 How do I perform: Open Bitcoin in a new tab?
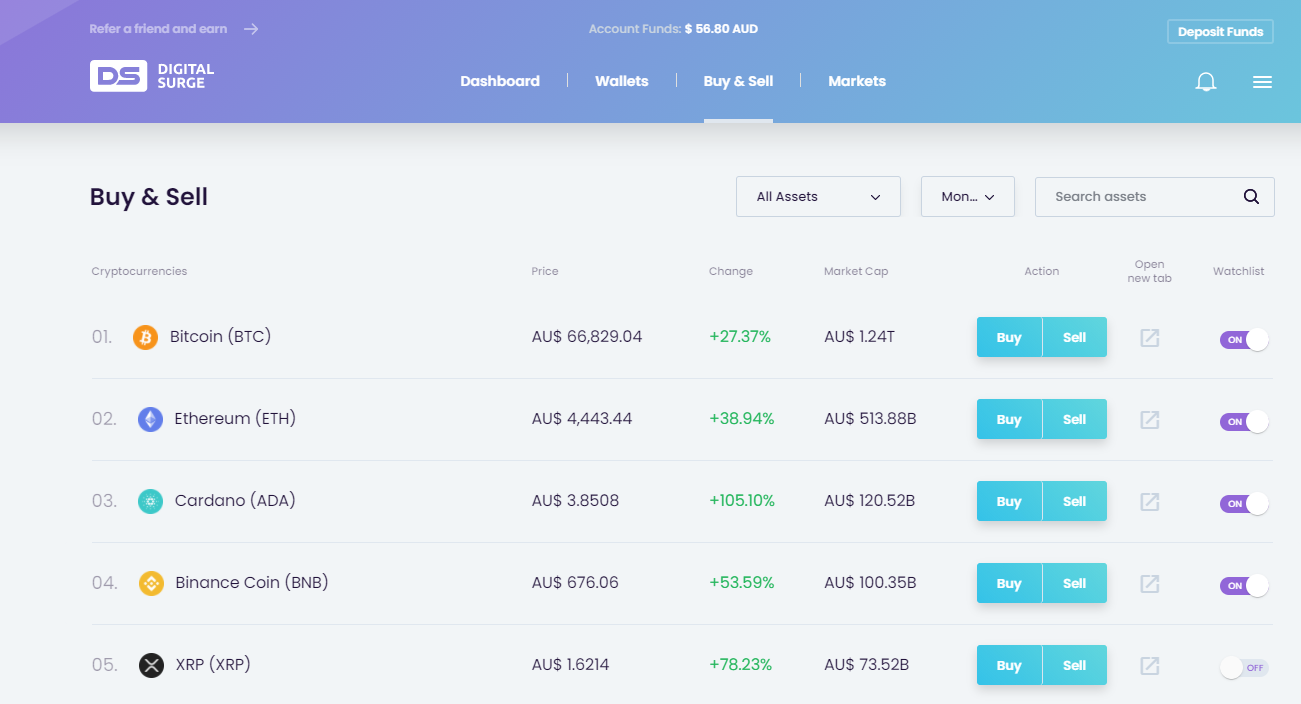(x=1150, y=337)
